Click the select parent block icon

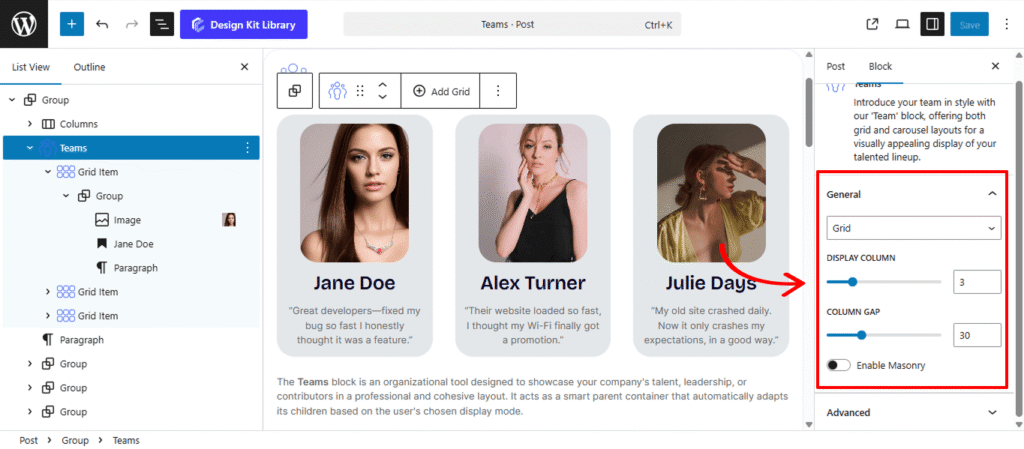pos(295,91)
